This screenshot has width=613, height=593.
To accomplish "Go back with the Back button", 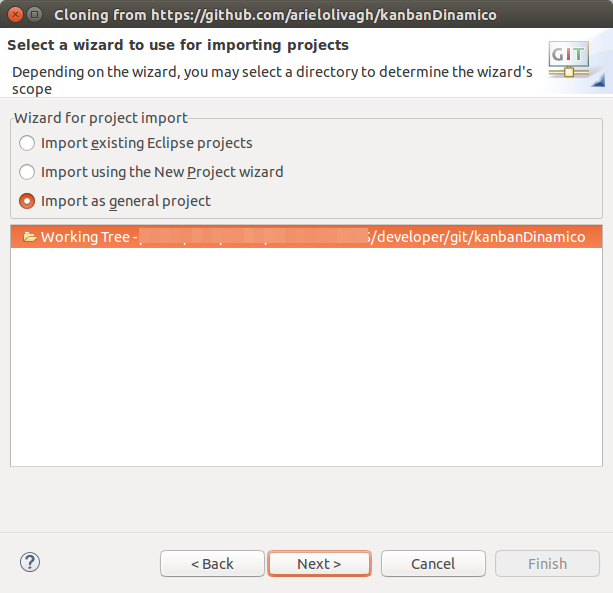I will pos(212,564).
